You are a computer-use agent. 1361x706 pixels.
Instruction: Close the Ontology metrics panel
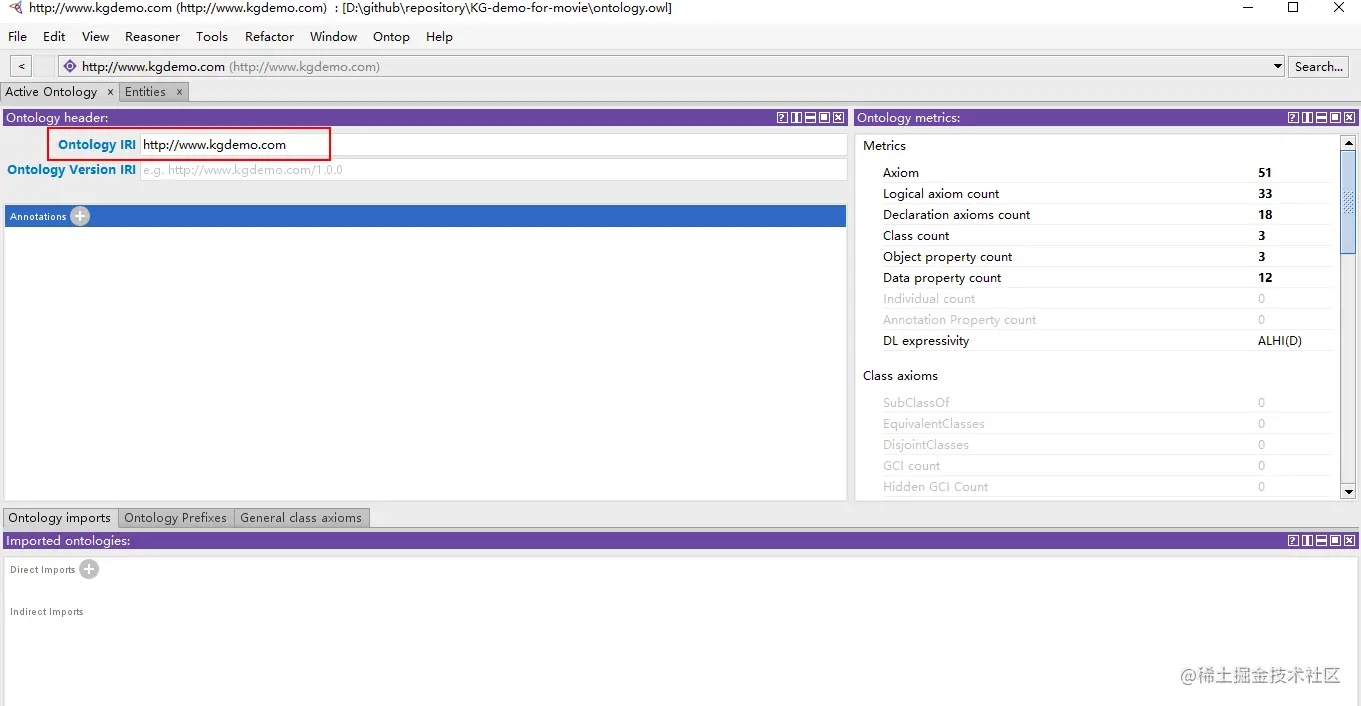click(x=1350, y=118)
